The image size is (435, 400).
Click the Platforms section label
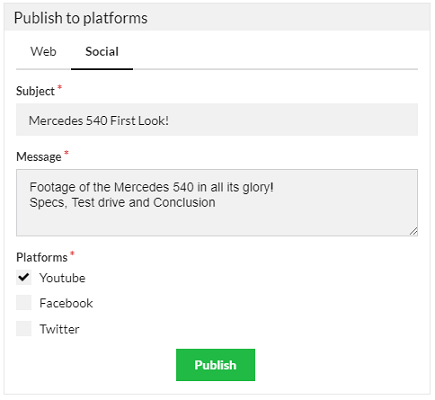[42, 258]
